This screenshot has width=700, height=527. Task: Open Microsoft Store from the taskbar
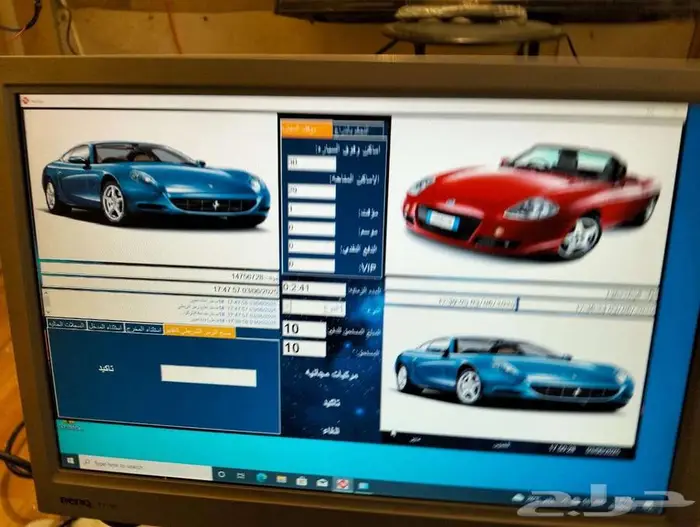pyautogui.click(x=302, y=481)
